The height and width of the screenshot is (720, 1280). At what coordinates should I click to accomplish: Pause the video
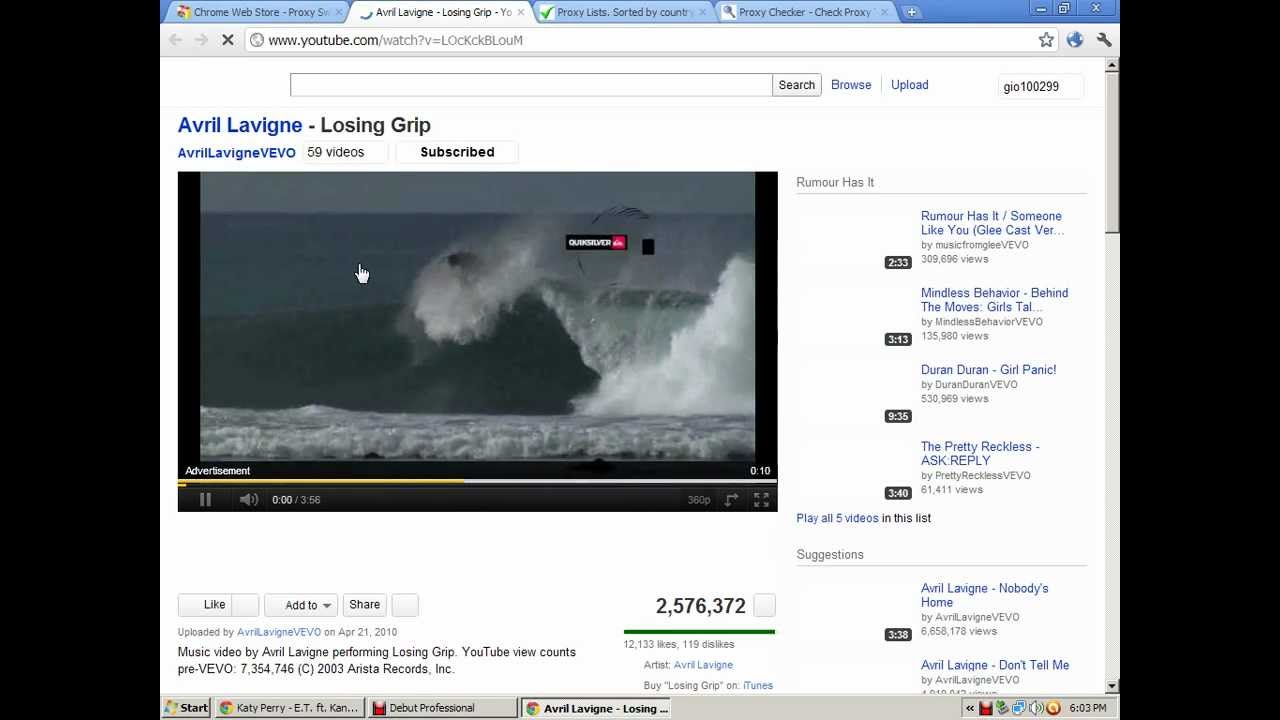205,500
